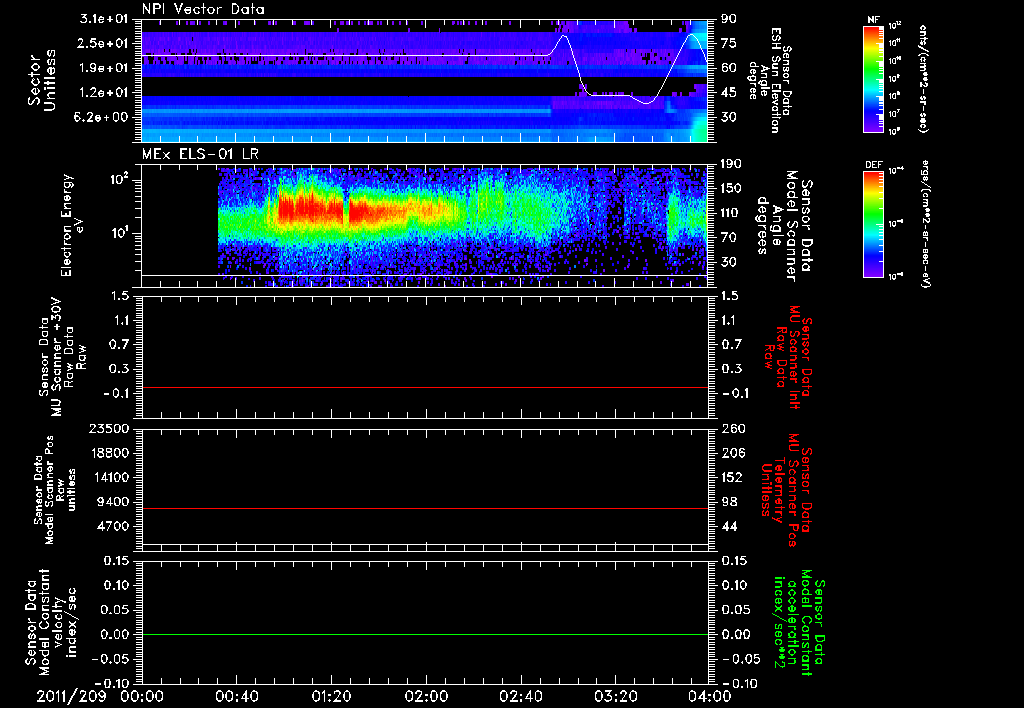
Task: Click the green 'Model Constant acceleration' label
Action: (x=799, y=622)
